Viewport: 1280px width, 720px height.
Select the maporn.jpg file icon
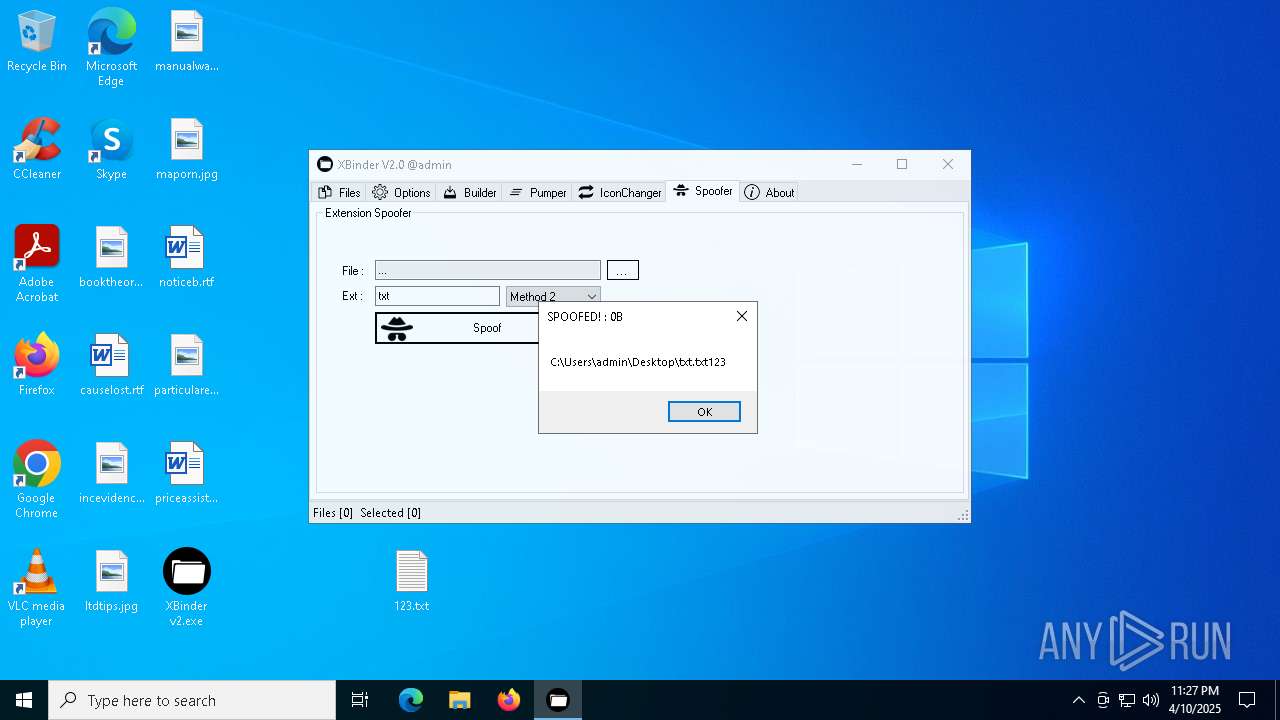pyautogui.click(x=187, y=150)
